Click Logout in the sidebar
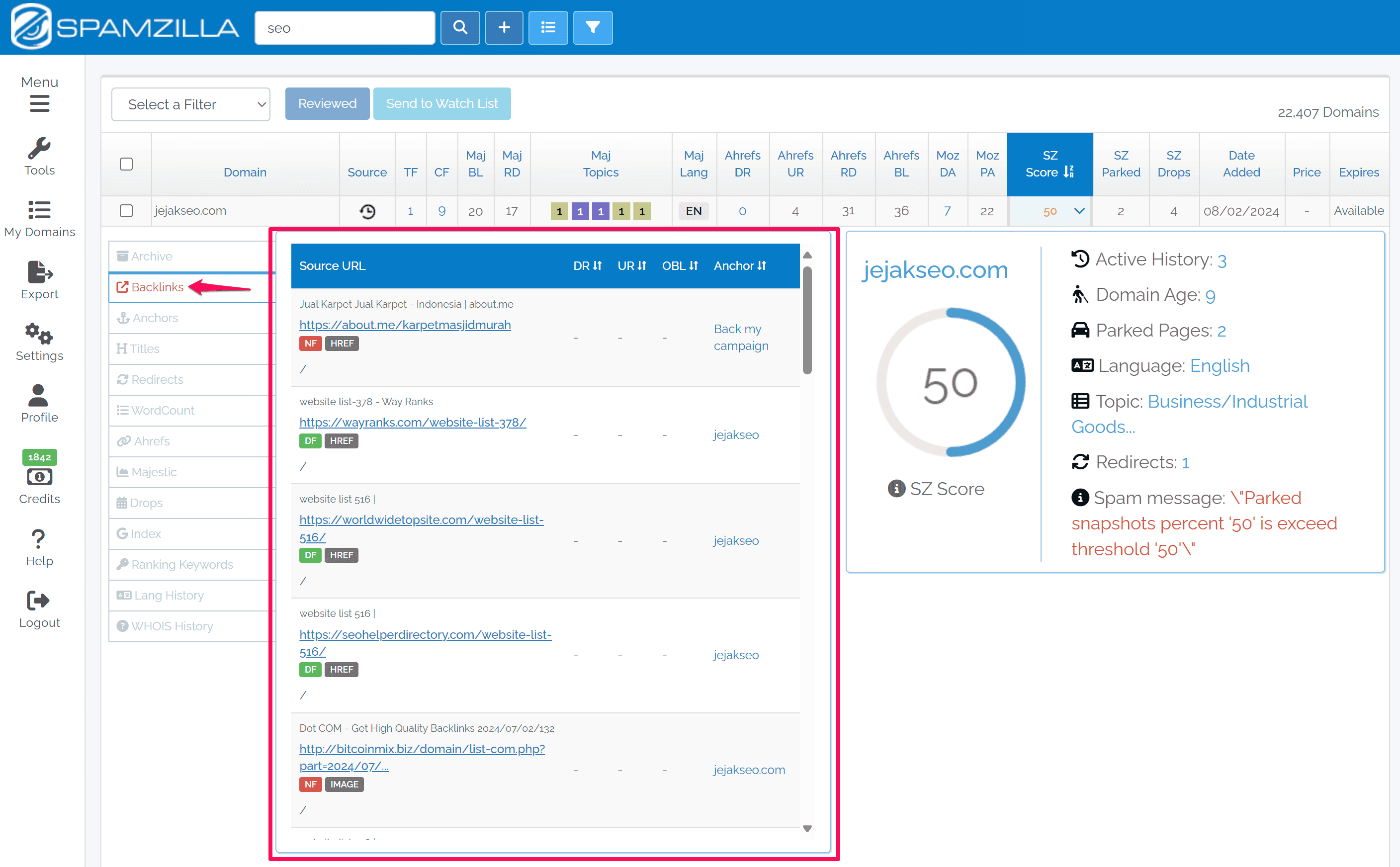 [40, 610]
